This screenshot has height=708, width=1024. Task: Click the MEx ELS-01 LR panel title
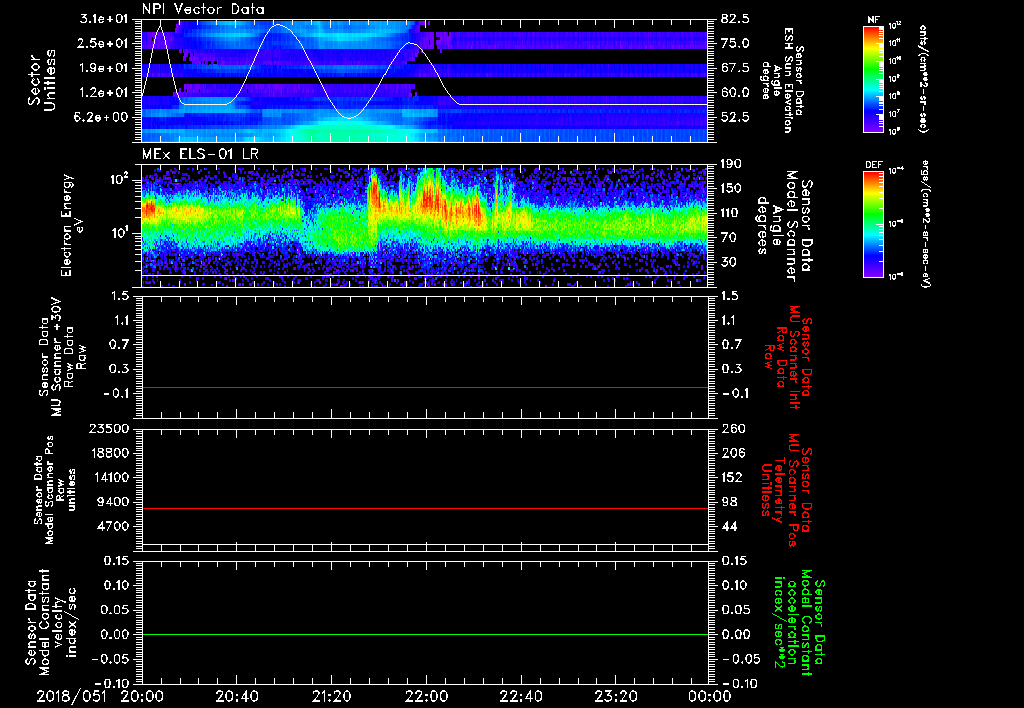201,155
